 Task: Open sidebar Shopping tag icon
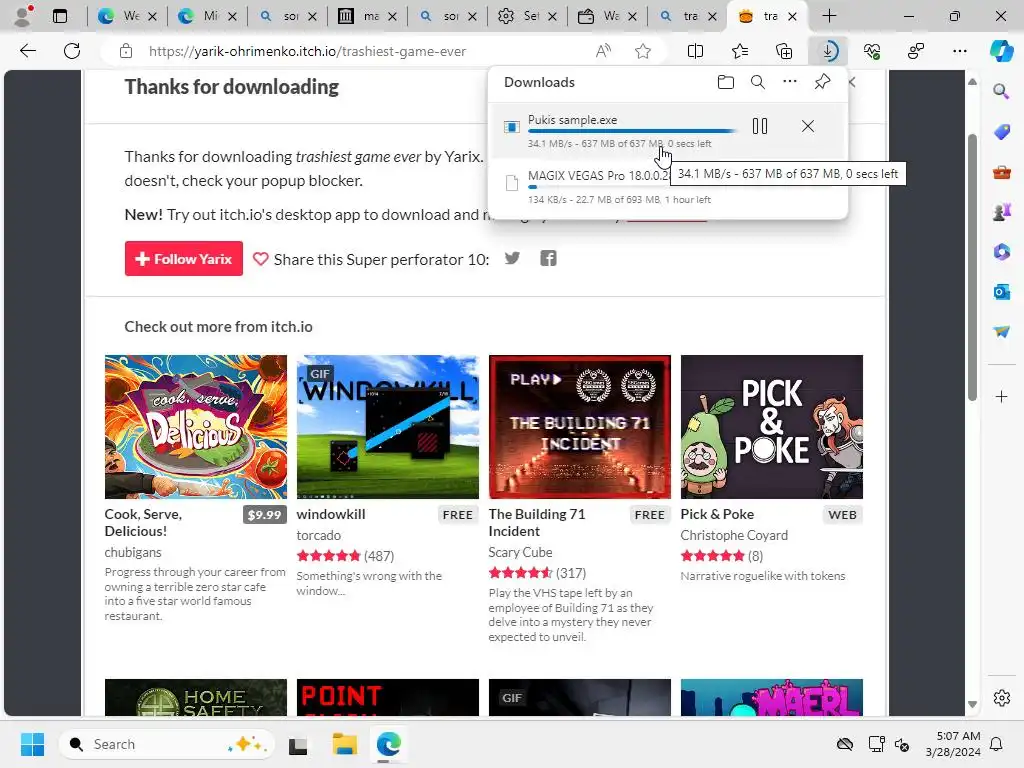click(x=1001, y=132)
